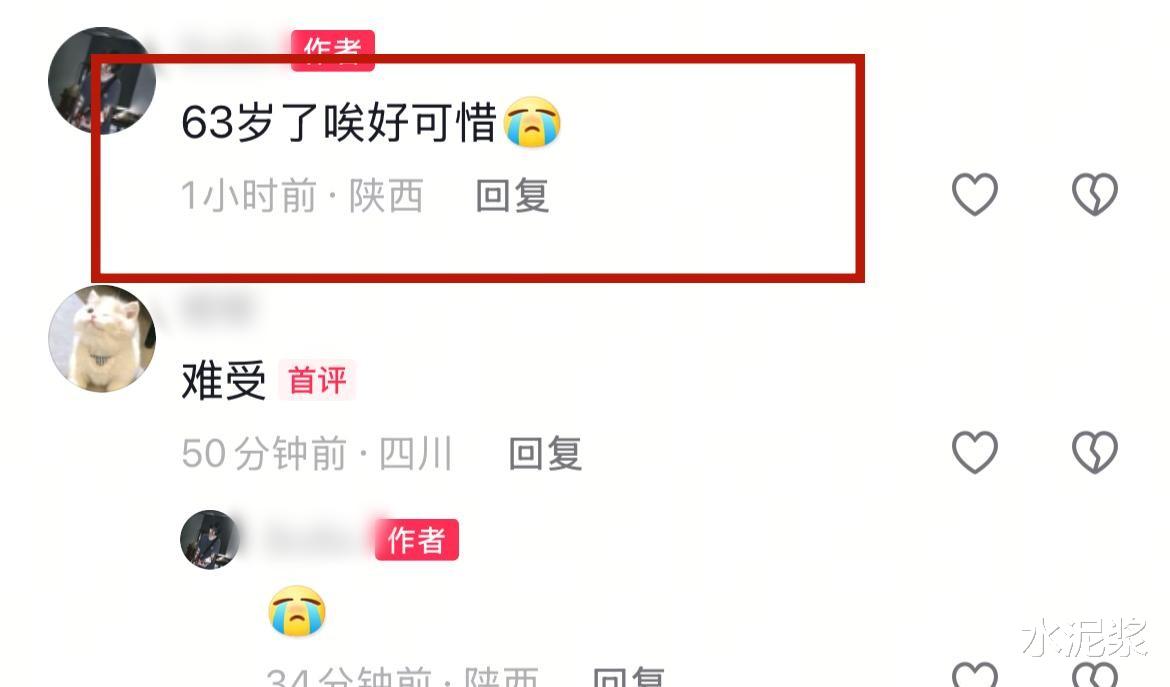1170x687 pixels.
Task: Like the author's crying emoji reply
Action: [975, 674]
